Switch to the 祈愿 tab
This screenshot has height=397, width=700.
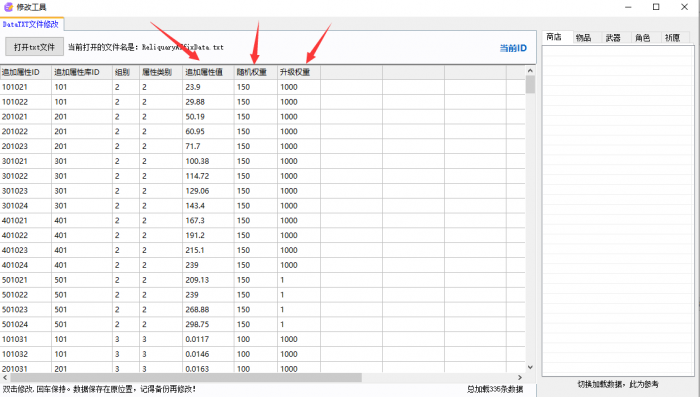[x=672, y=38]
